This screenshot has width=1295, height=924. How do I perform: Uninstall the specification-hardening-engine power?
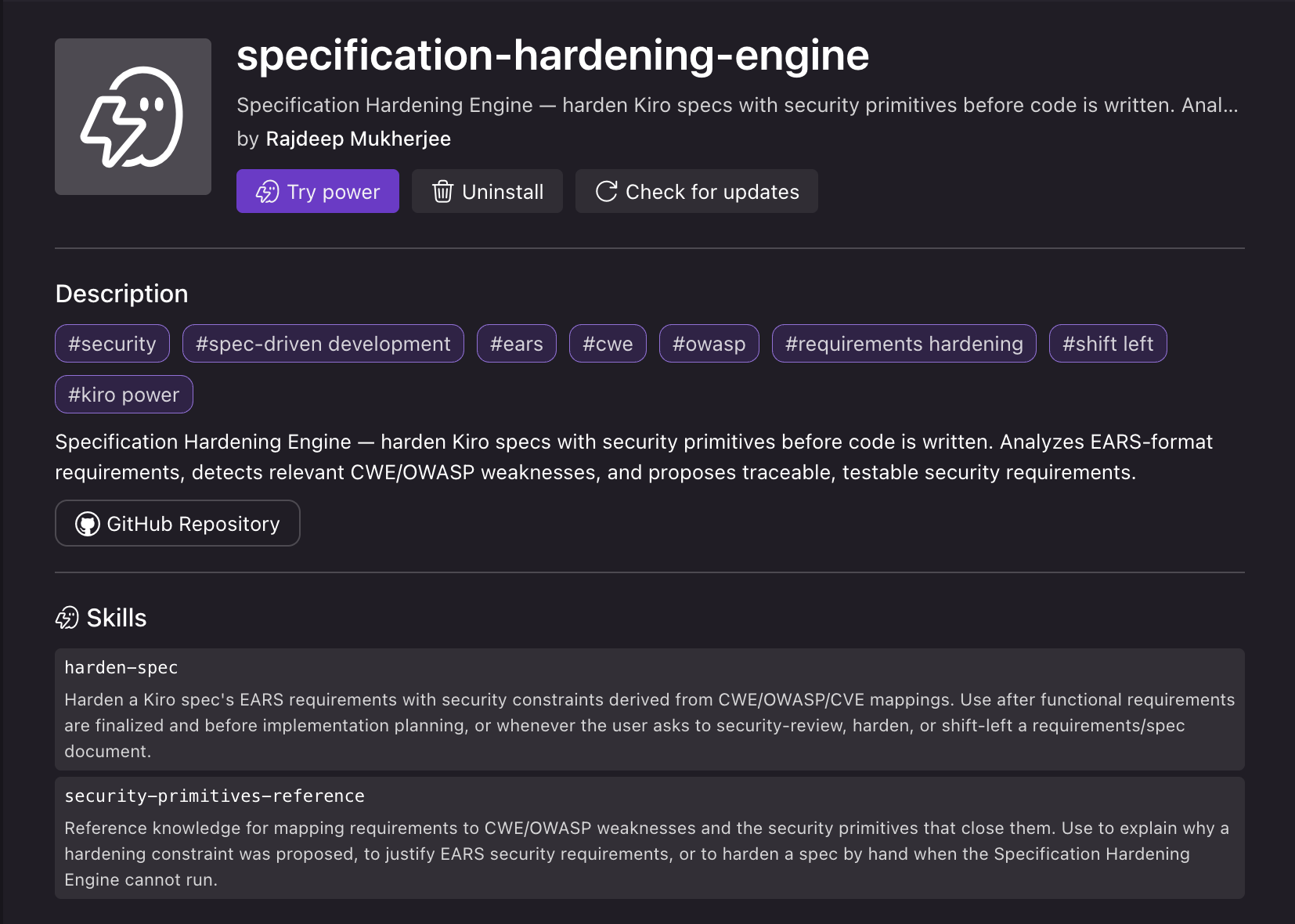(487, 191)
